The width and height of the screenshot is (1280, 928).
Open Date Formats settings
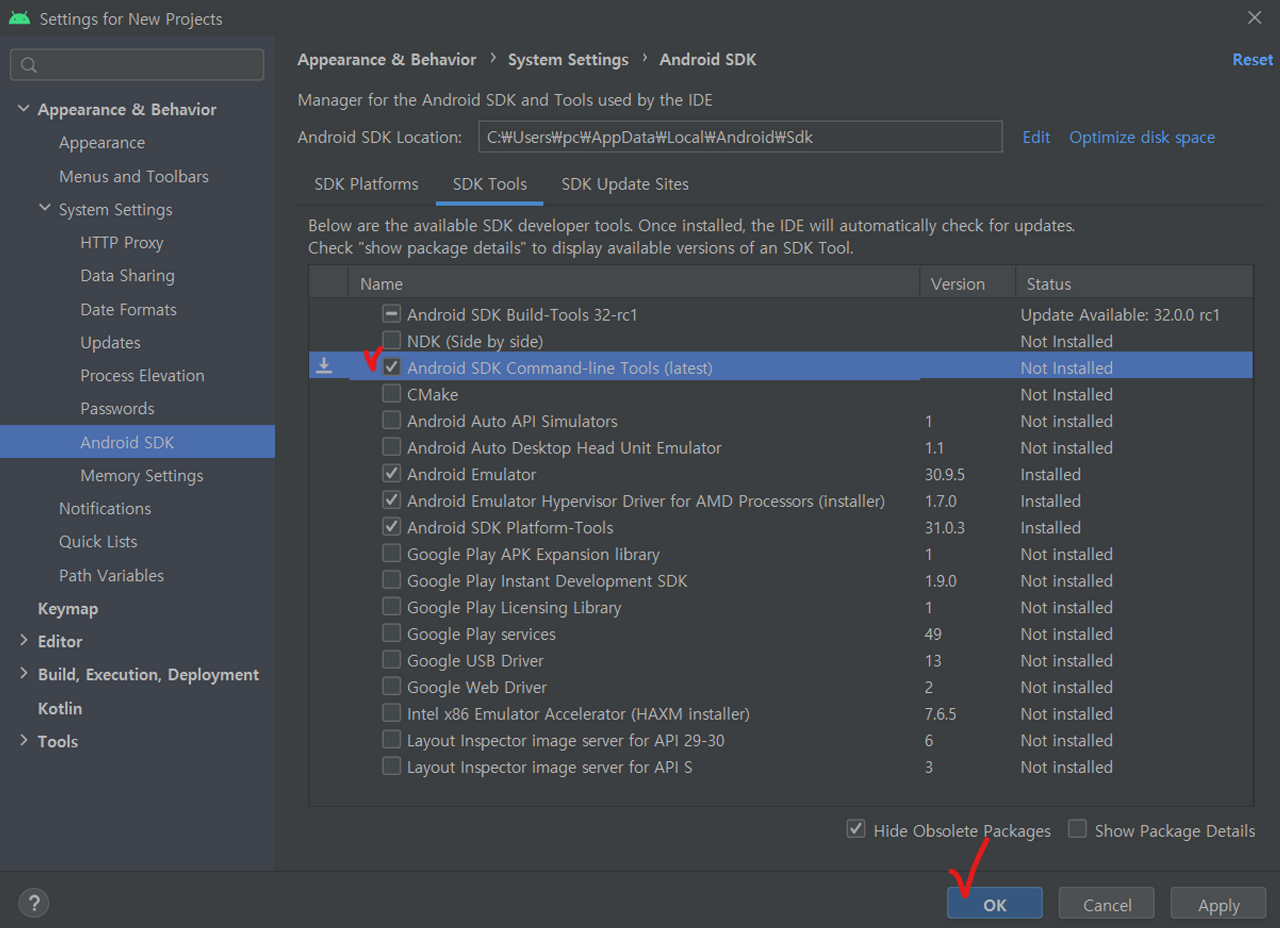pos(128,309)
